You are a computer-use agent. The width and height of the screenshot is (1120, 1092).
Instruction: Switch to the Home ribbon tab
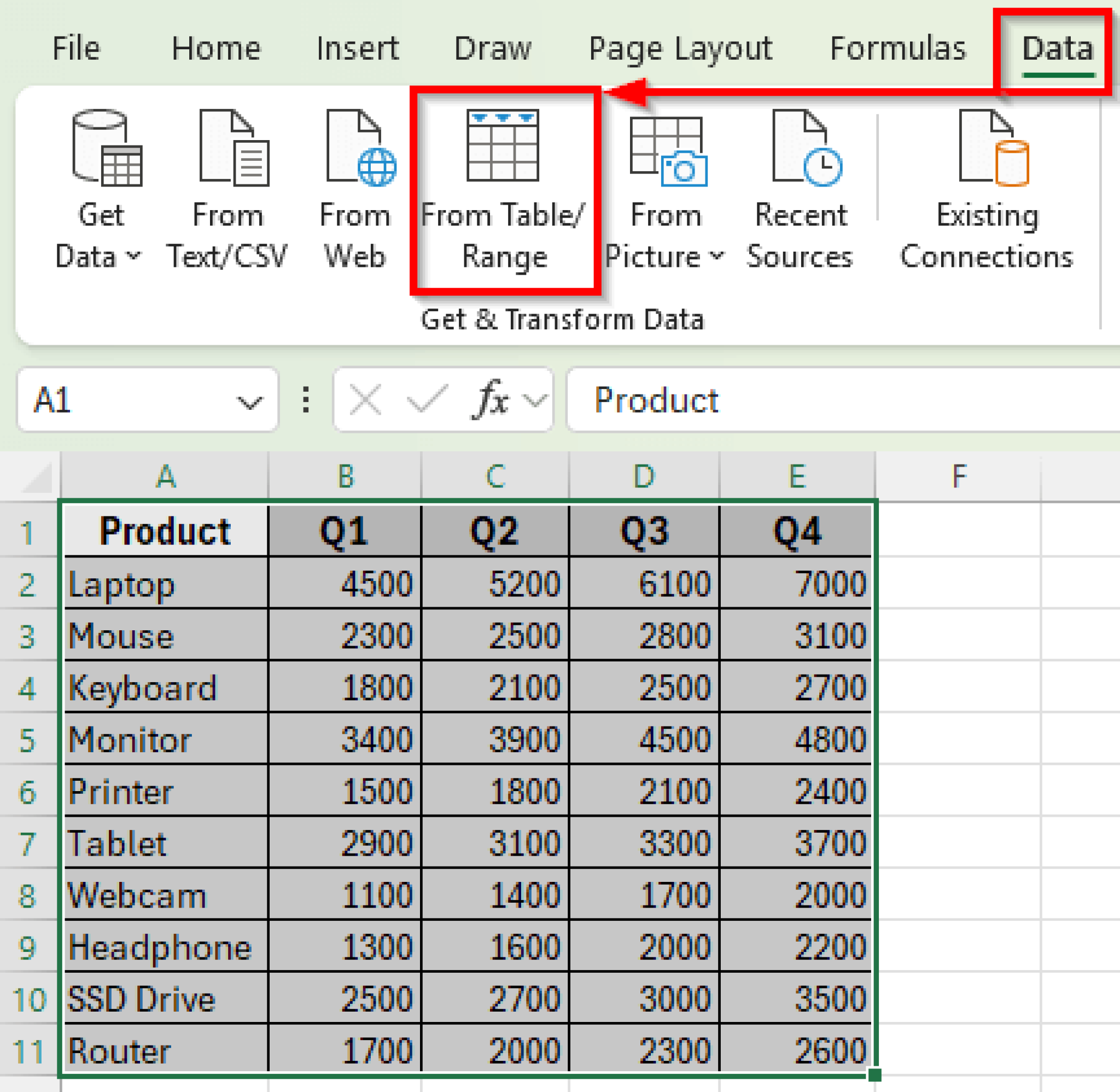click(216, 48)
